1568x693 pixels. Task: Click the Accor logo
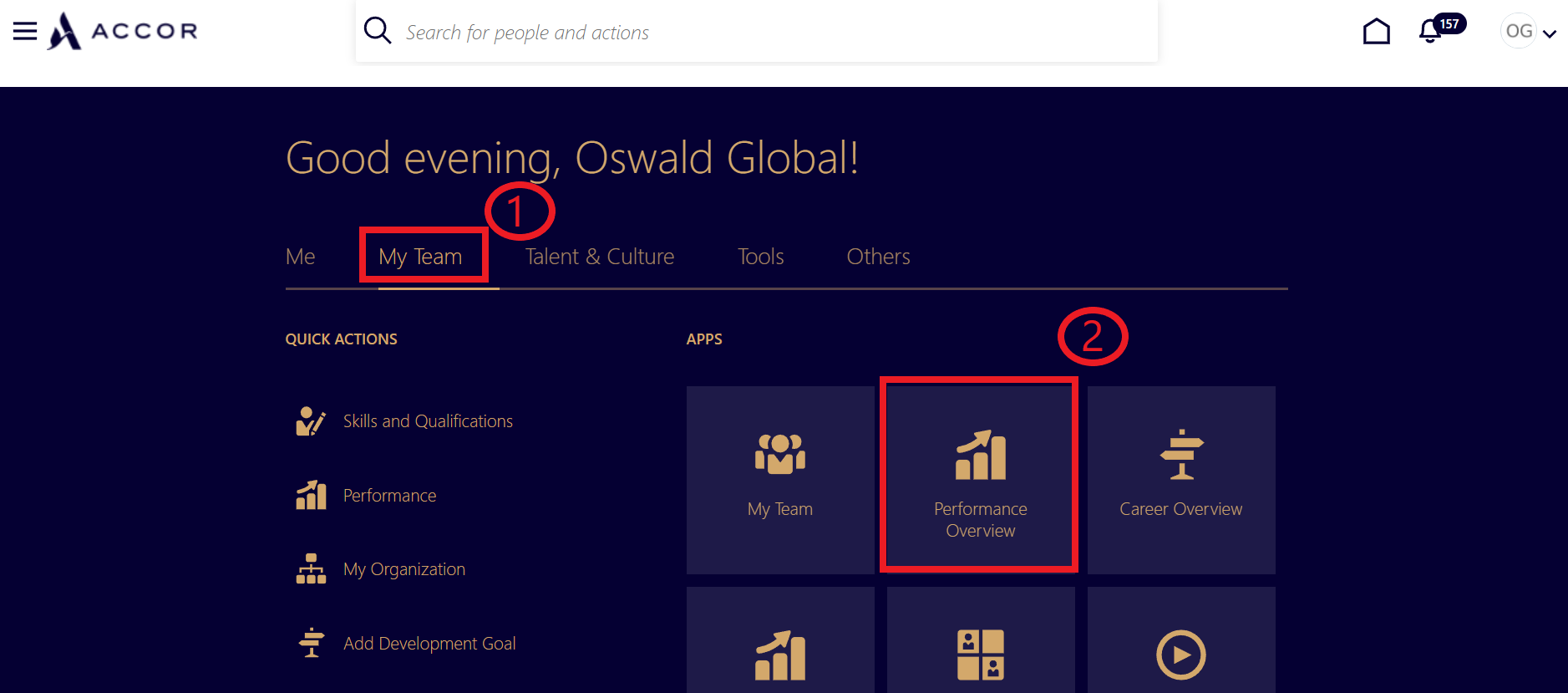[122, 31]
